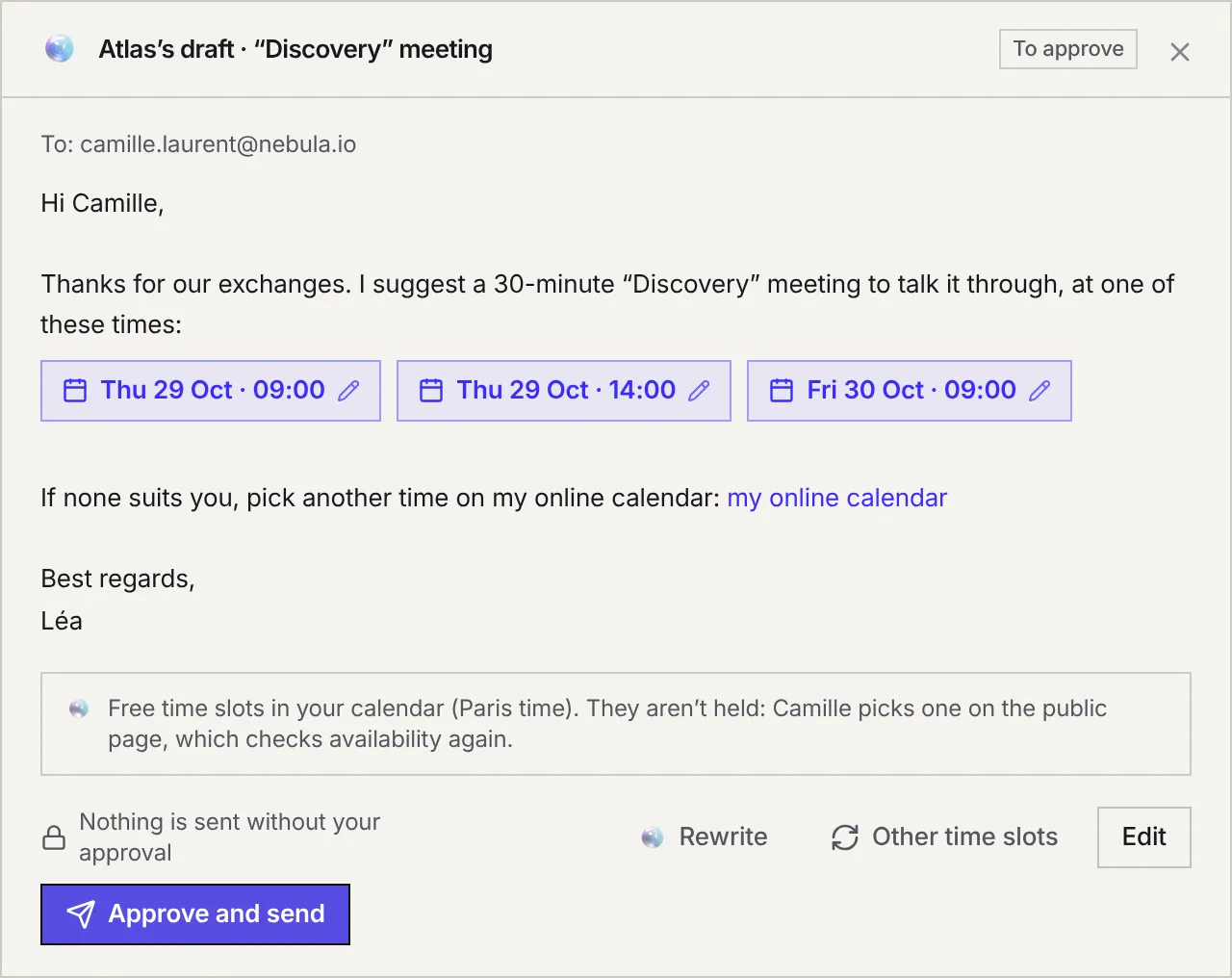Screen dimensions: 1232x978
Task: Click the "Nothing is sent without your approval" text
Action: (229, 837)
